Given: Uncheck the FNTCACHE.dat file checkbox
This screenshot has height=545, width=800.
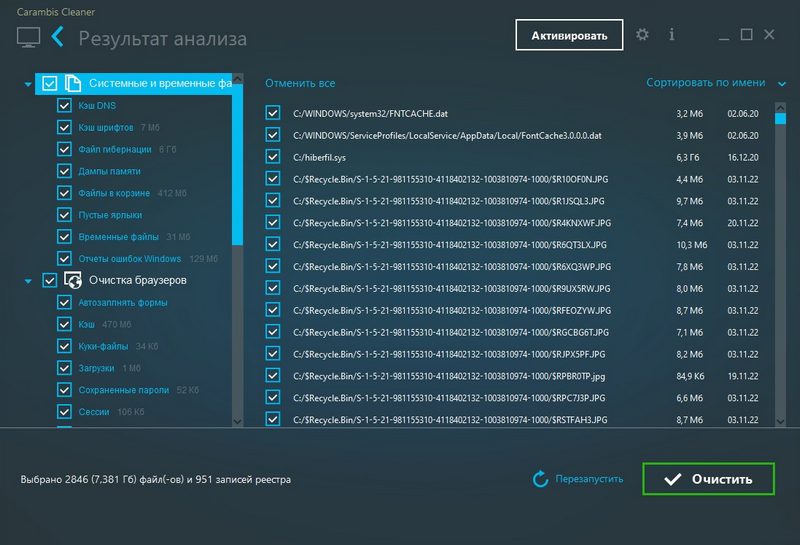Looking at the screenshot, I should (273, 113).
